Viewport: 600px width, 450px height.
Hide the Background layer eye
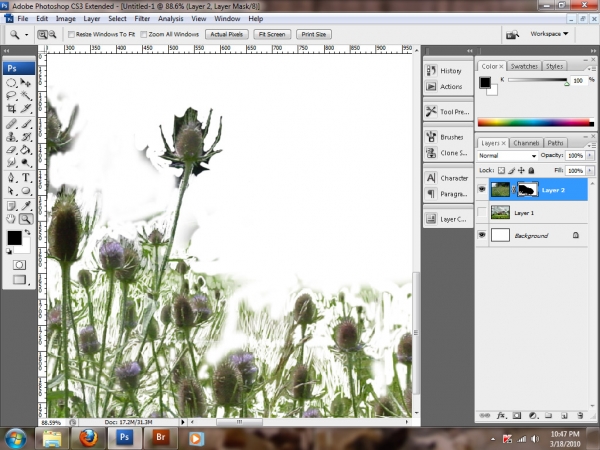click(482, 235)
